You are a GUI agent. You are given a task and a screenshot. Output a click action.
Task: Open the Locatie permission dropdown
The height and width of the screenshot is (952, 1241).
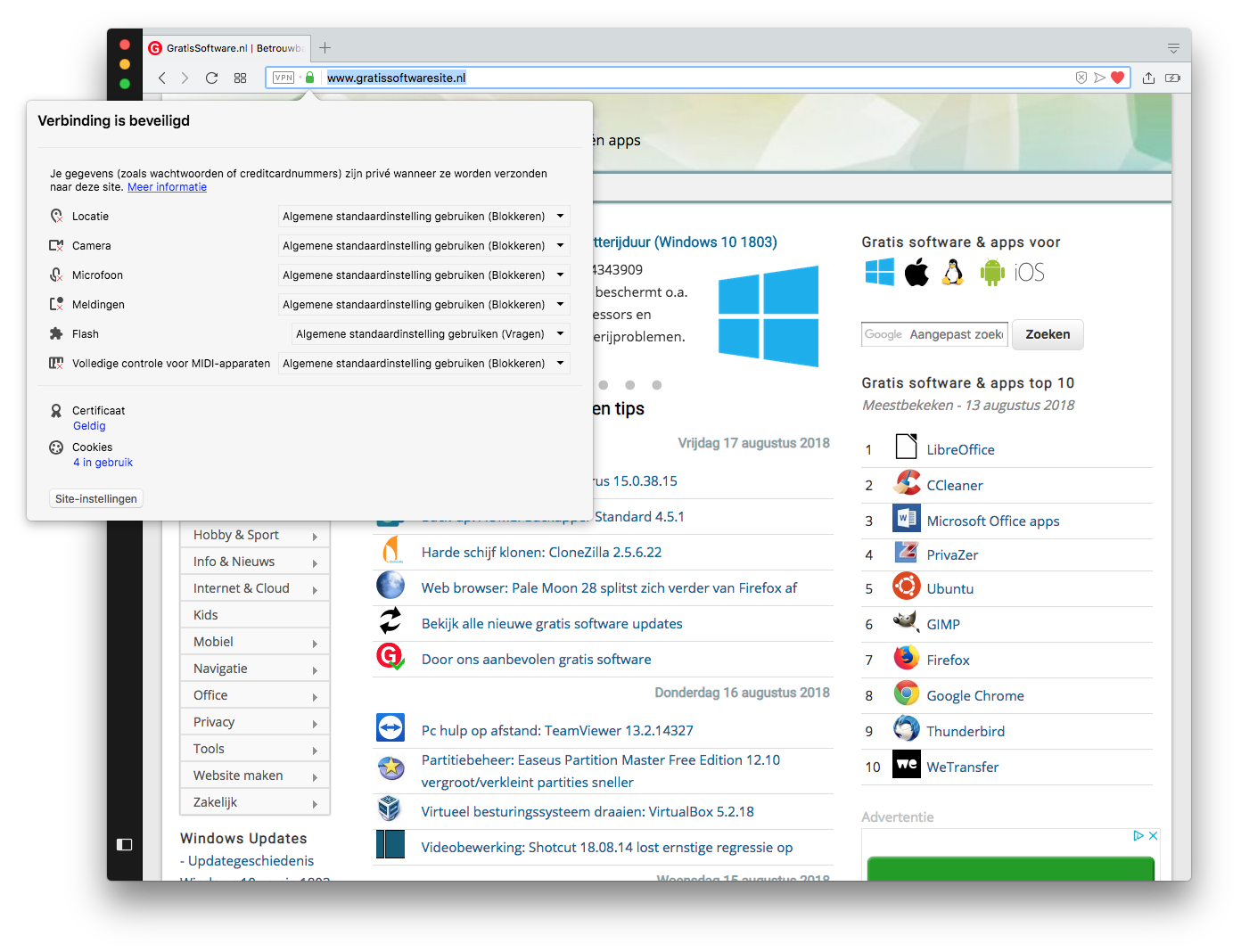pyautogui.click(x=423, y=217)
